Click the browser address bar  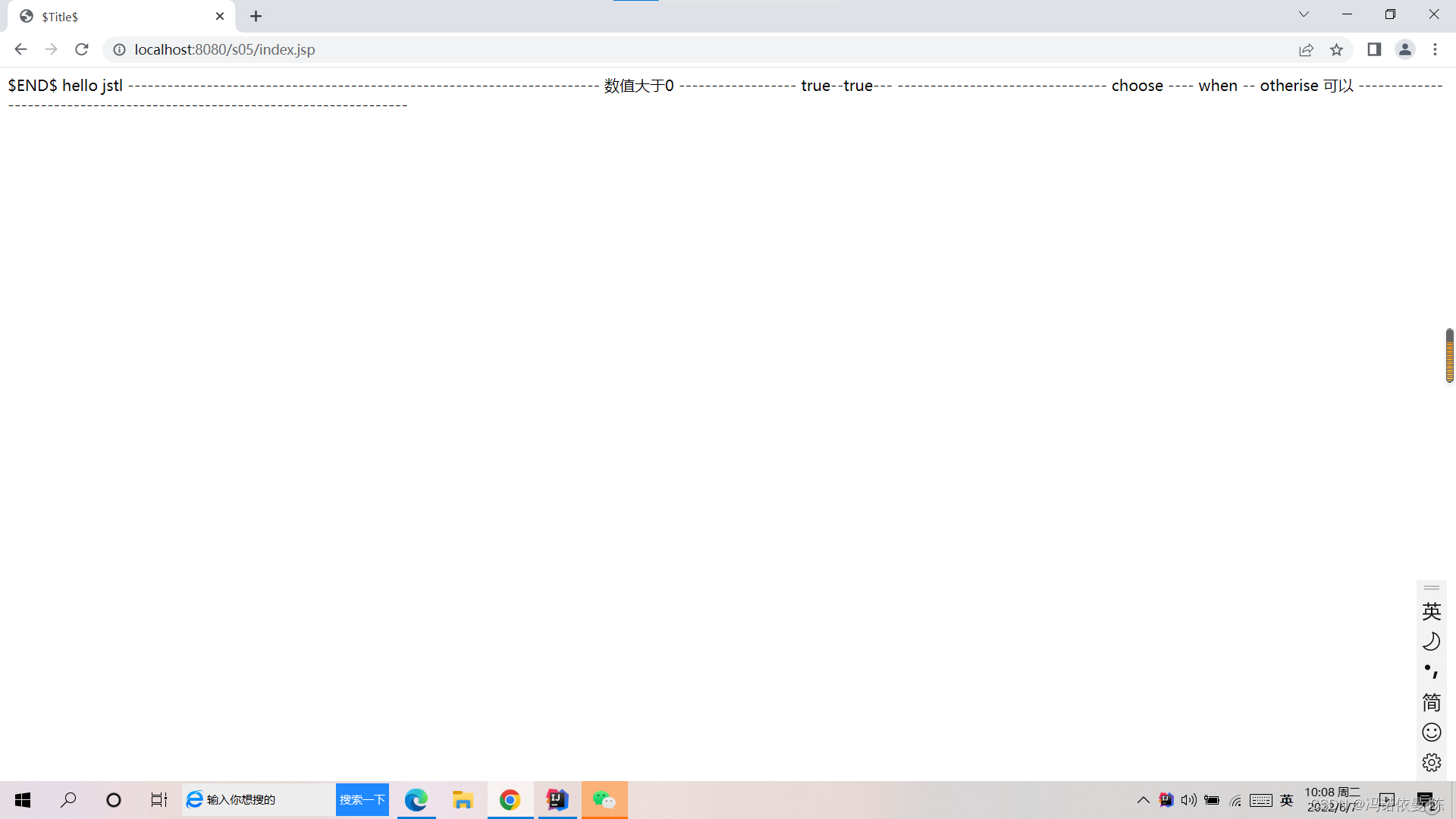coord(303,49)
